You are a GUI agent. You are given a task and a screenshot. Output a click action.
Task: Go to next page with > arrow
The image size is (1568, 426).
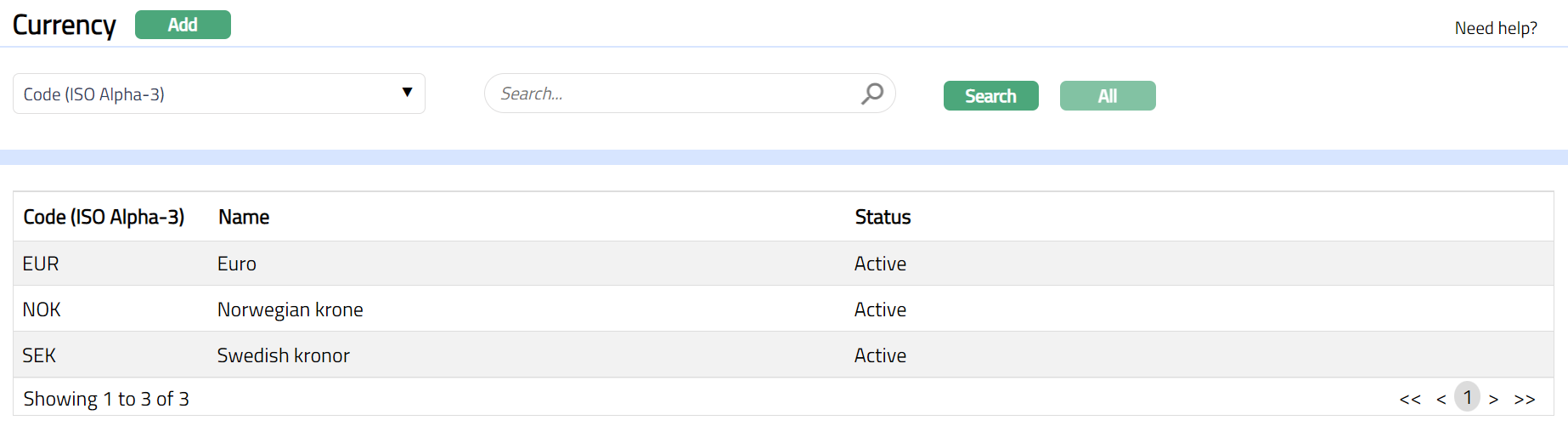[1493, 399]
